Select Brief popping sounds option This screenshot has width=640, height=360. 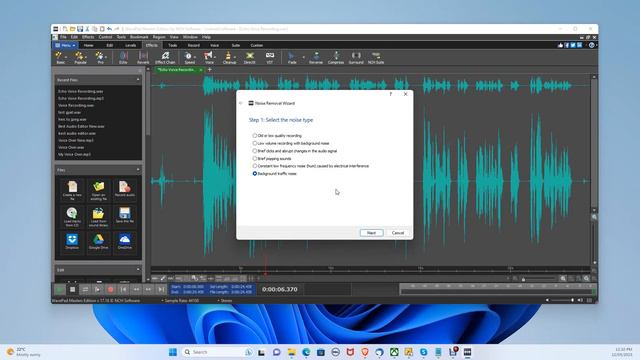tap(272, 158)
